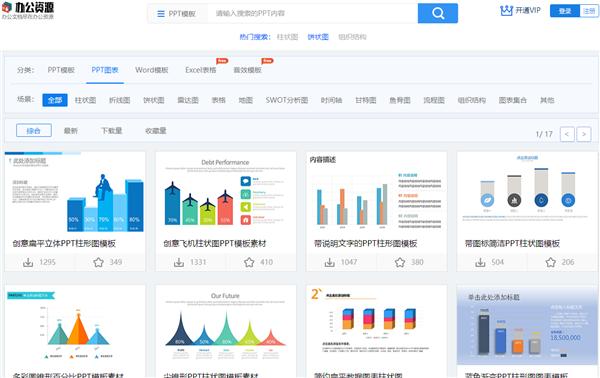Viewport: 600px width, 378px height.
Task: Click the blue magnifier search button
Action: point(437,13)
